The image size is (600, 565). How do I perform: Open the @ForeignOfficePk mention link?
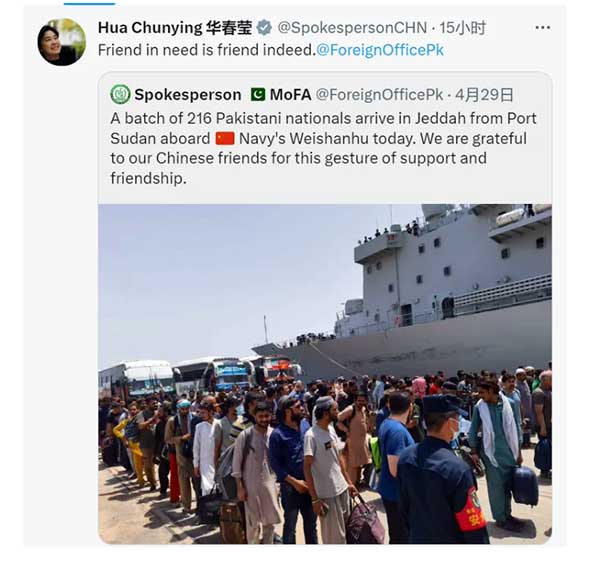pyautogui.click(x=380, y=50)
